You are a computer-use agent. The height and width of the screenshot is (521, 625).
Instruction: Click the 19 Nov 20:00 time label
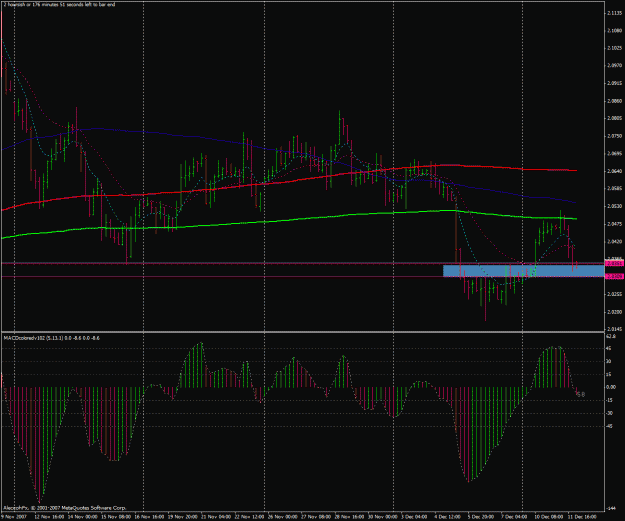[183, 517]
